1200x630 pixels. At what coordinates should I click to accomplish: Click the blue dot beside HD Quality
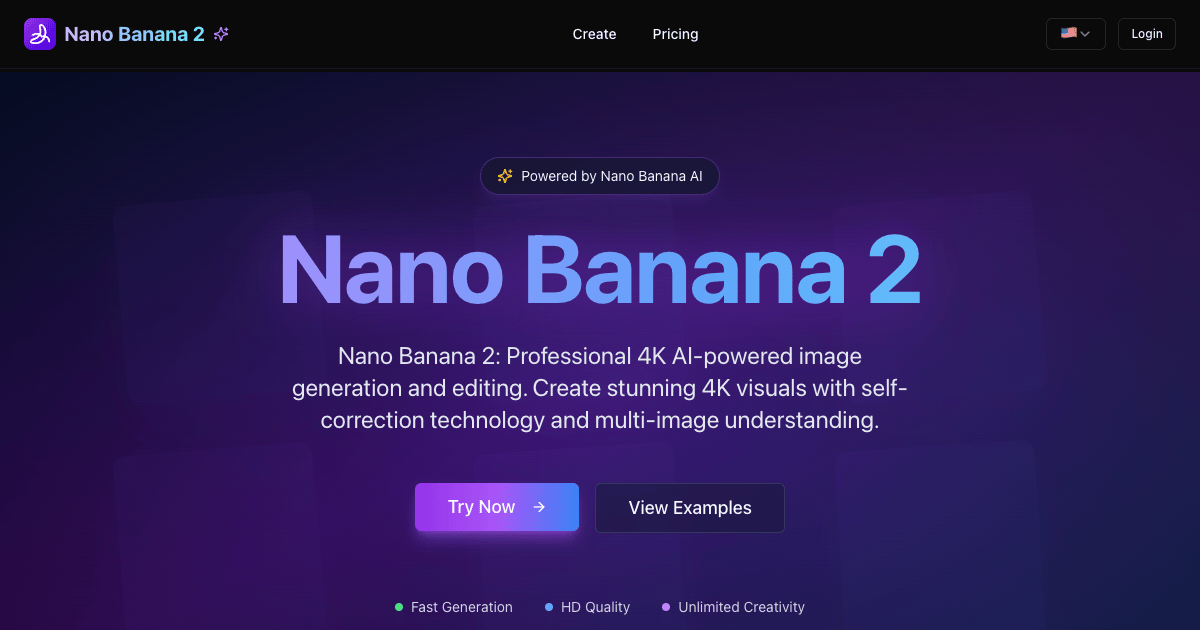[x=548, y=607]
